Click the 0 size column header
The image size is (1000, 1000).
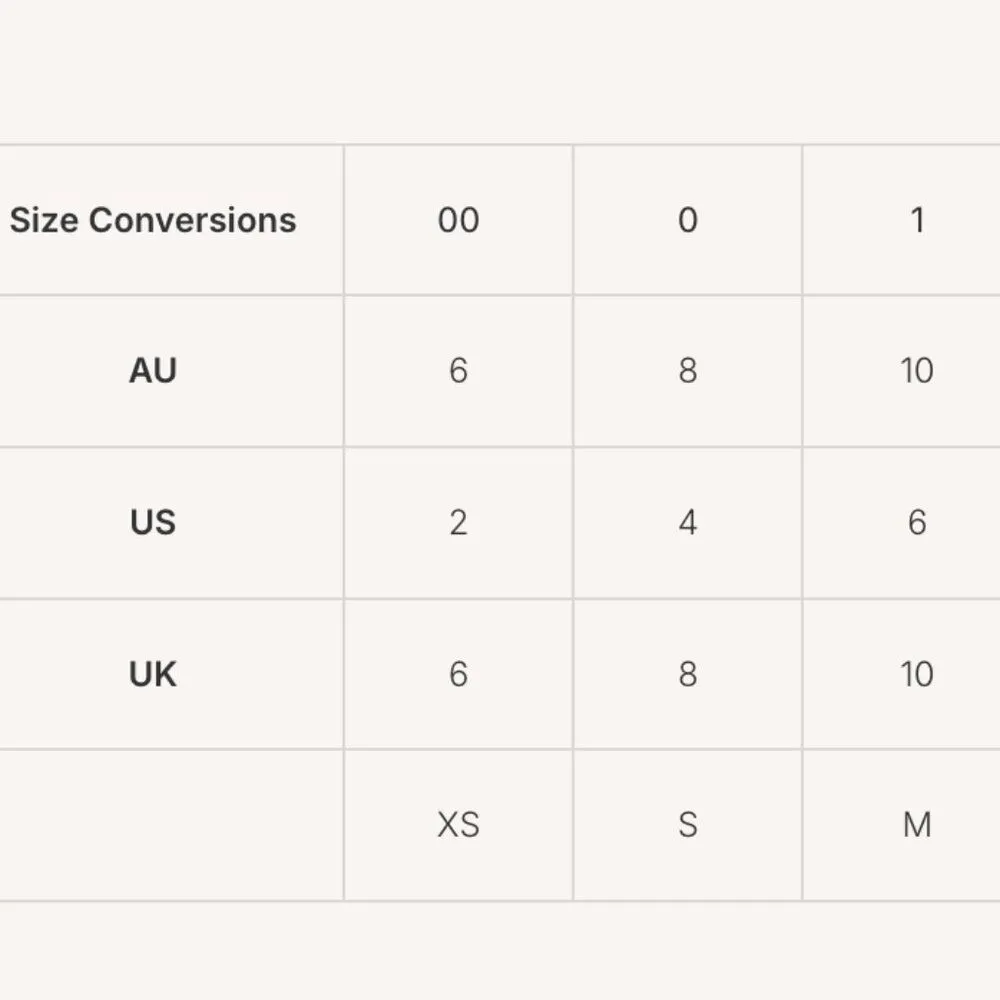pyautogui.click(x=687, y=220)
